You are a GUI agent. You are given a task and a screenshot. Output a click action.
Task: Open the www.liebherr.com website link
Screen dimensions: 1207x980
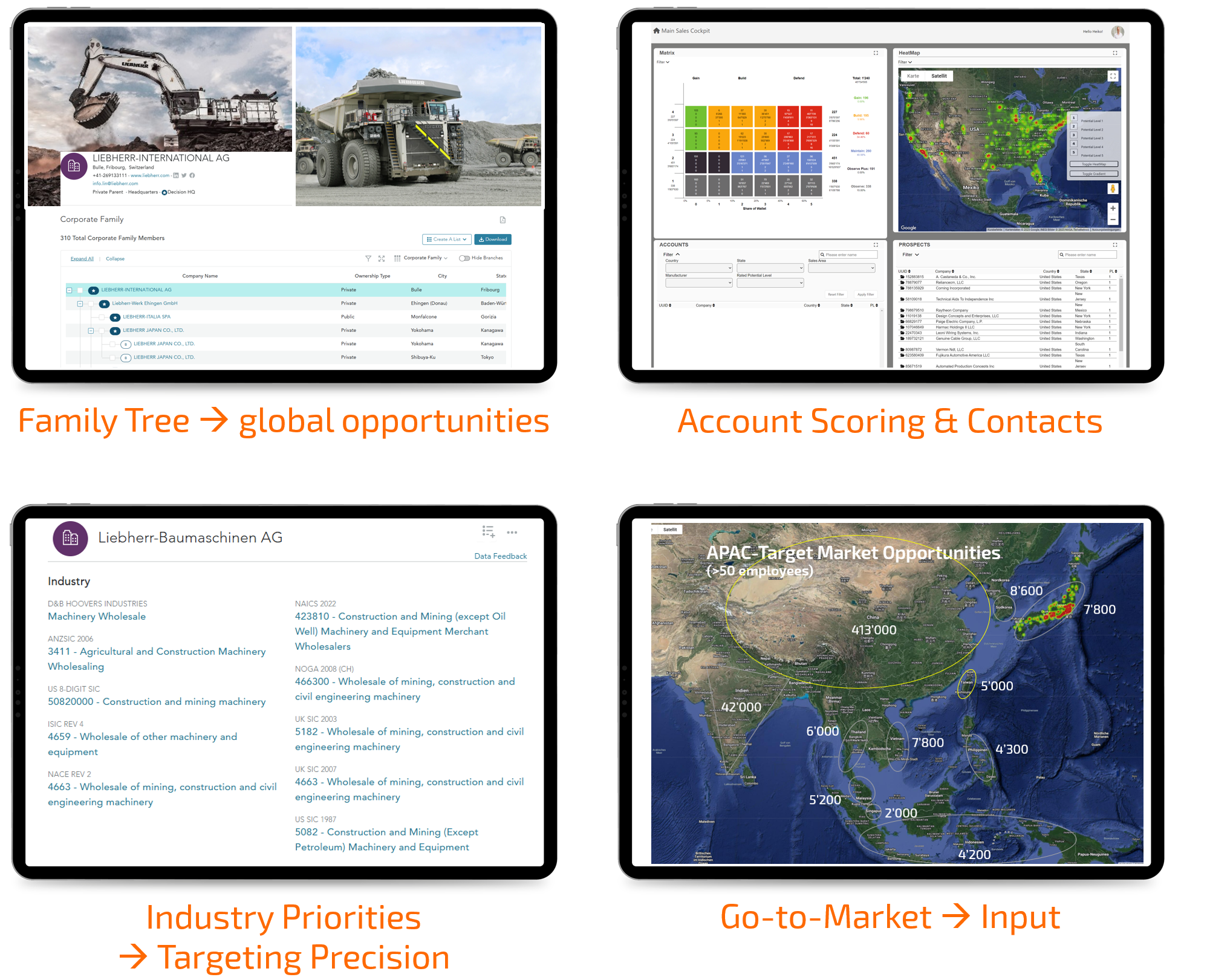point(150,175)
